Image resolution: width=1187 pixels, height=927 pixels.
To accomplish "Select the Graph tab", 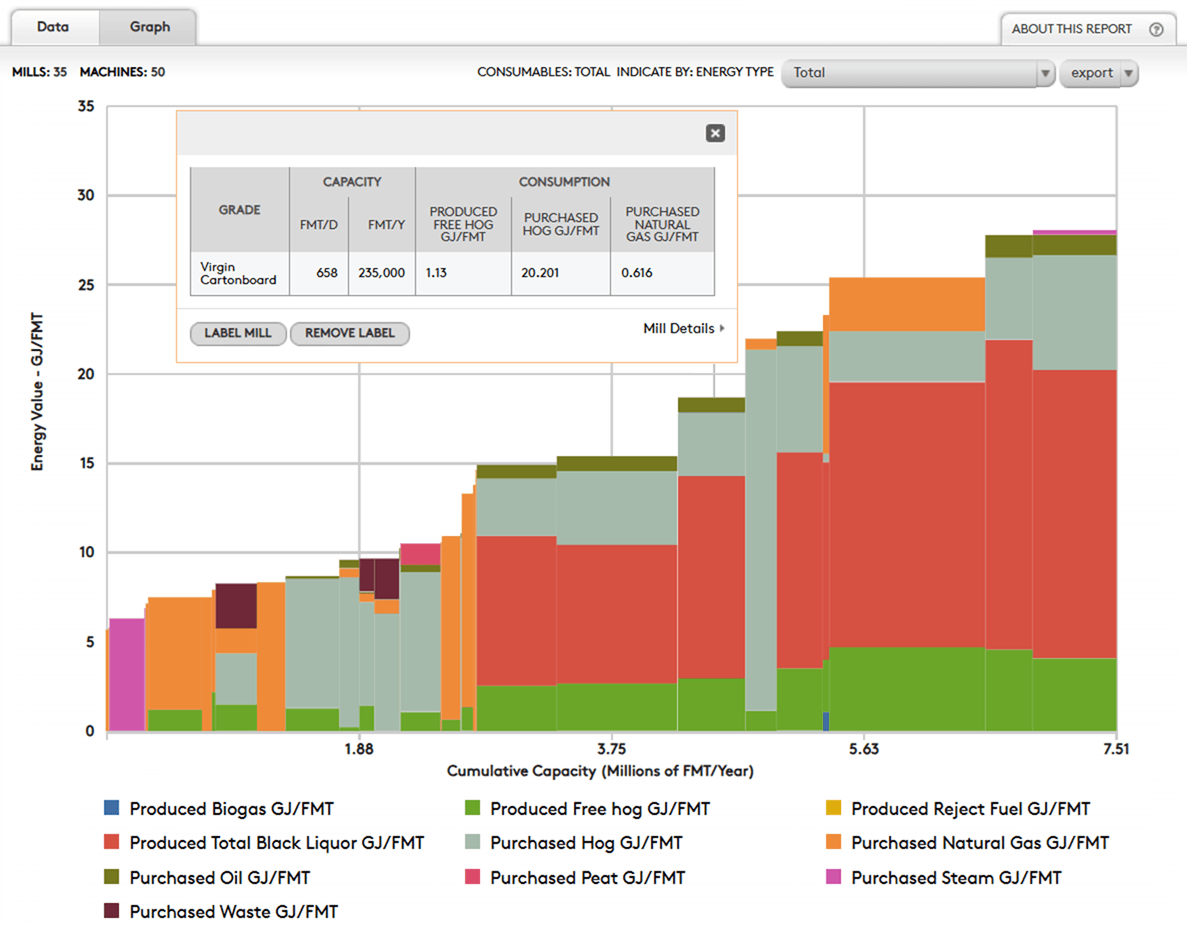I will coord(150,27).
